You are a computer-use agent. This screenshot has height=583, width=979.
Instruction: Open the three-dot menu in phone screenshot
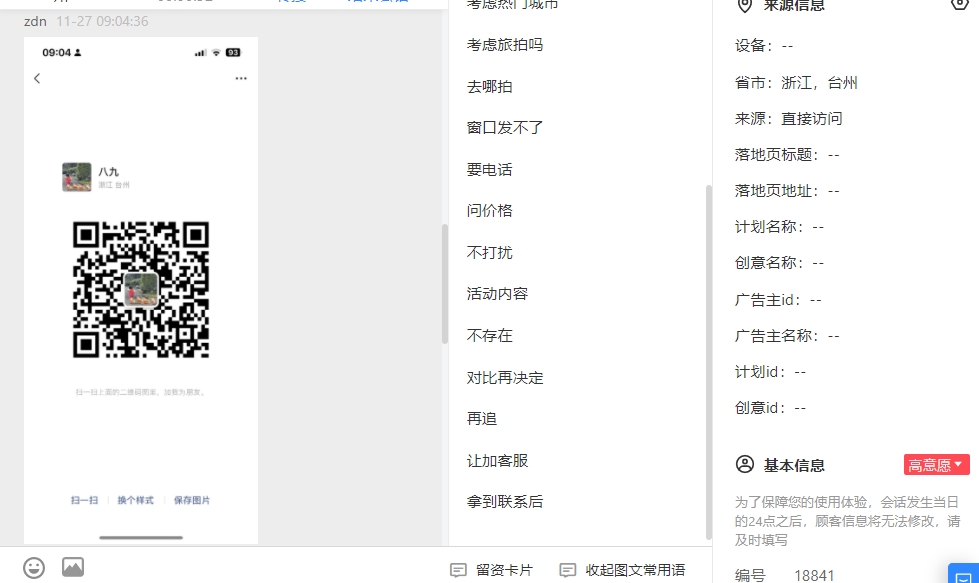pyautogui.click(x=241, y=78)
